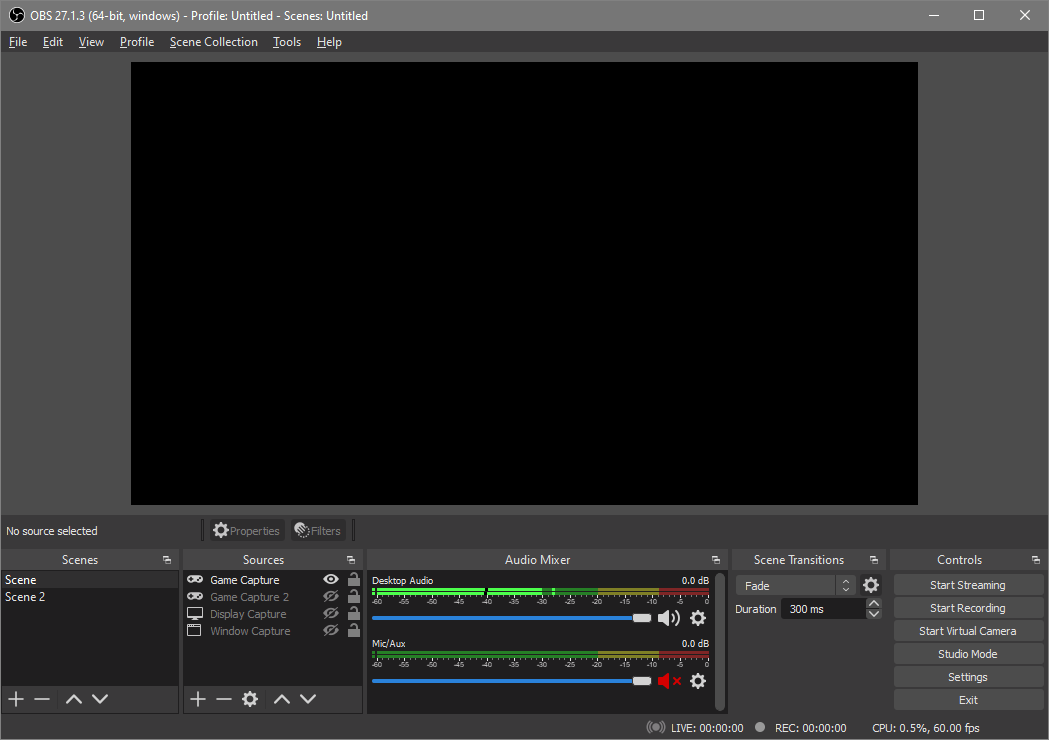Add a new source with plus icon

coord(198,699)
